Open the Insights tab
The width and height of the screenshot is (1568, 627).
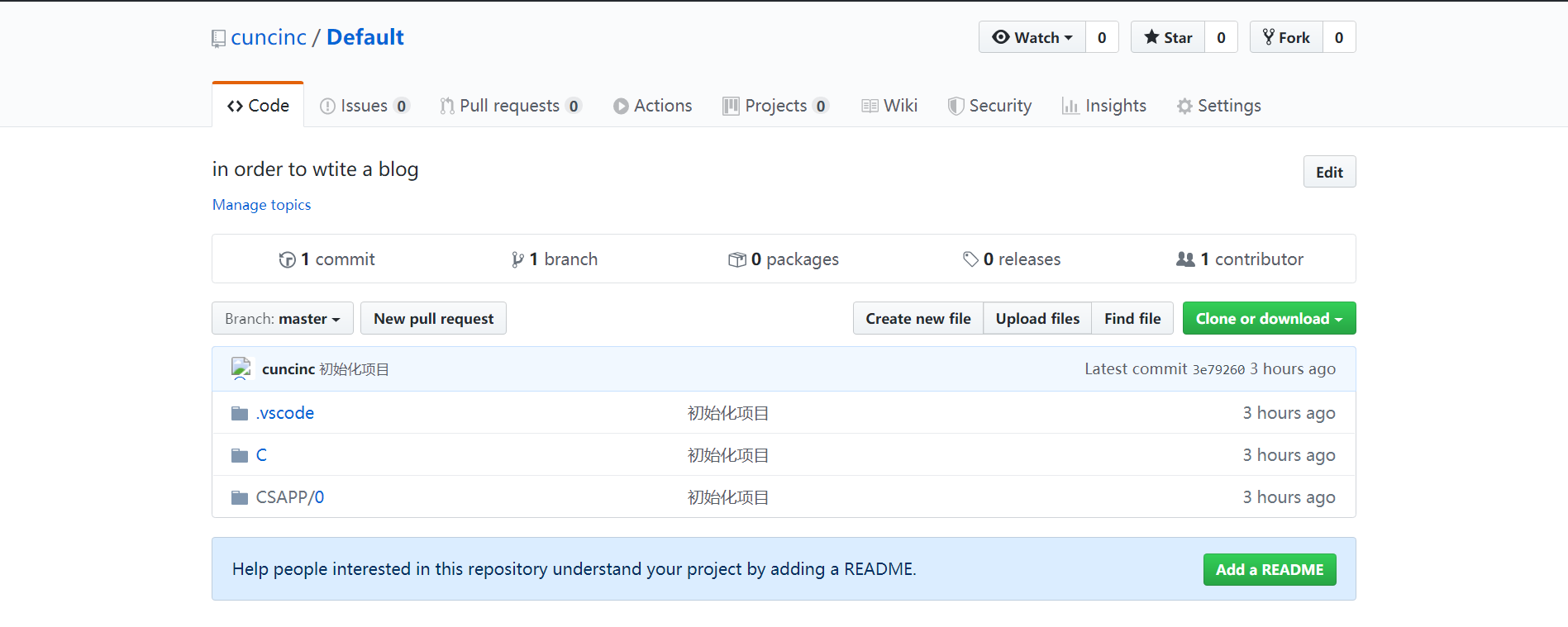pyautogui.click(x=1104, y=106)
